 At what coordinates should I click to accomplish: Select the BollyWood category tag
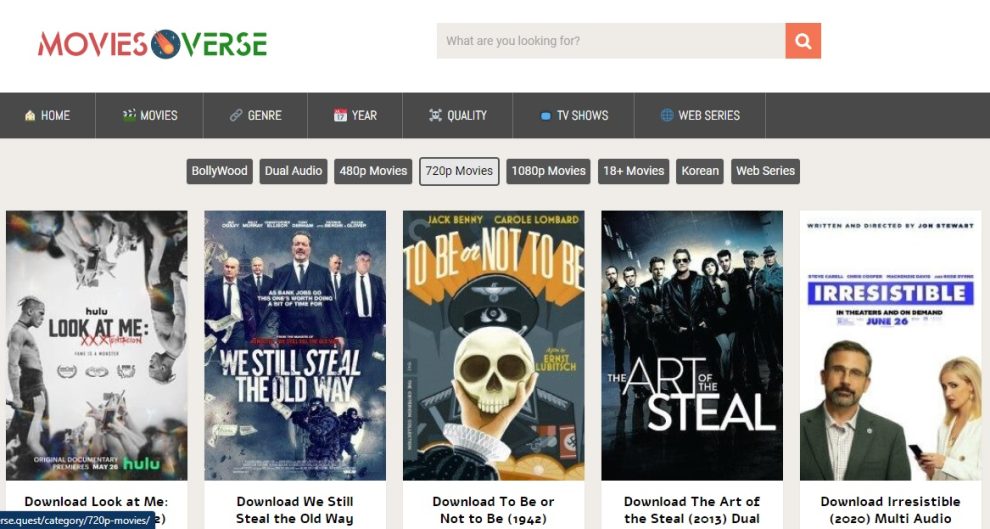[x=220, y=171]
